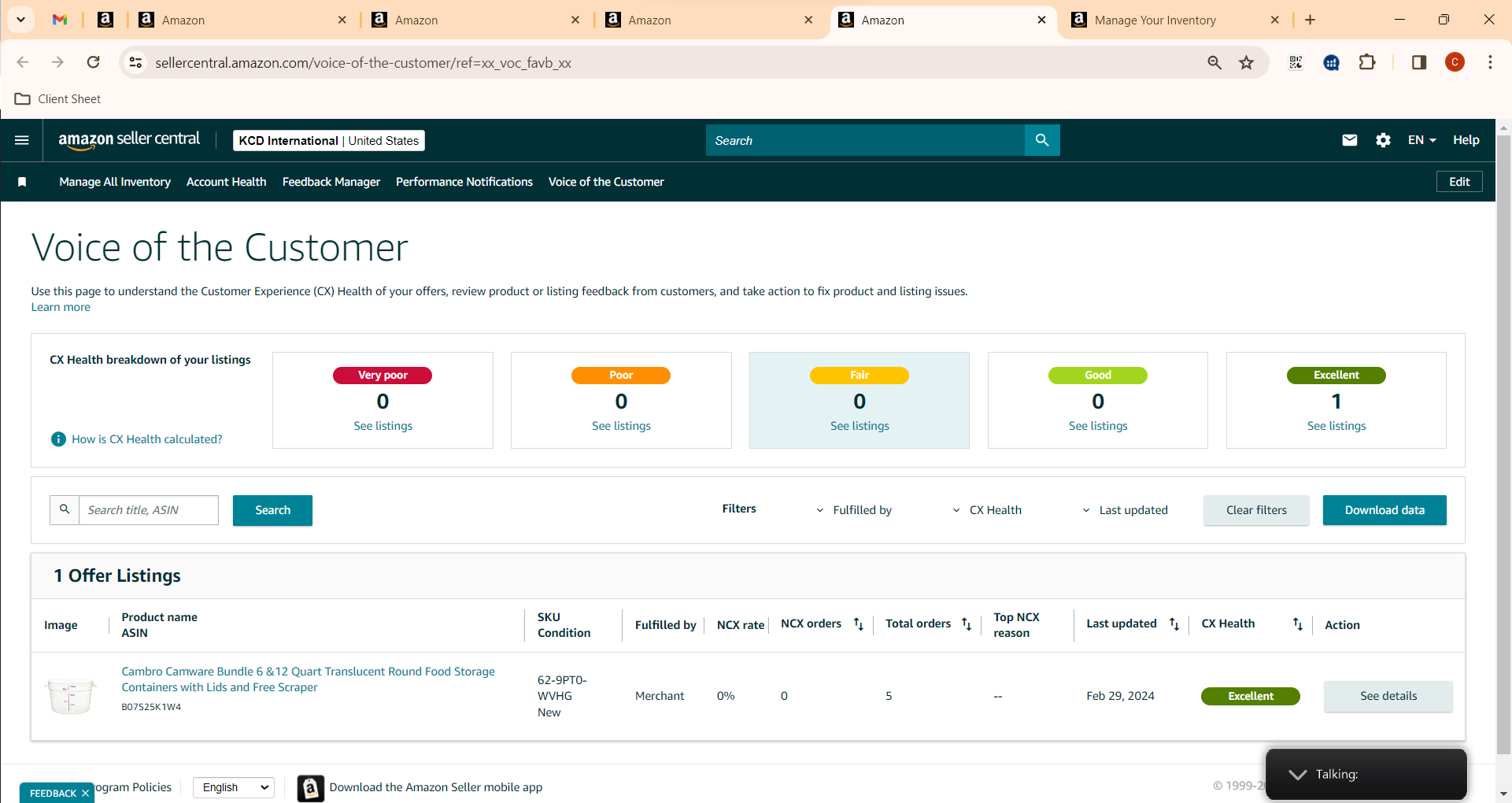Click the bookmark flag icon in favorites bar
1512x803 pixels.
coord(22,182)
